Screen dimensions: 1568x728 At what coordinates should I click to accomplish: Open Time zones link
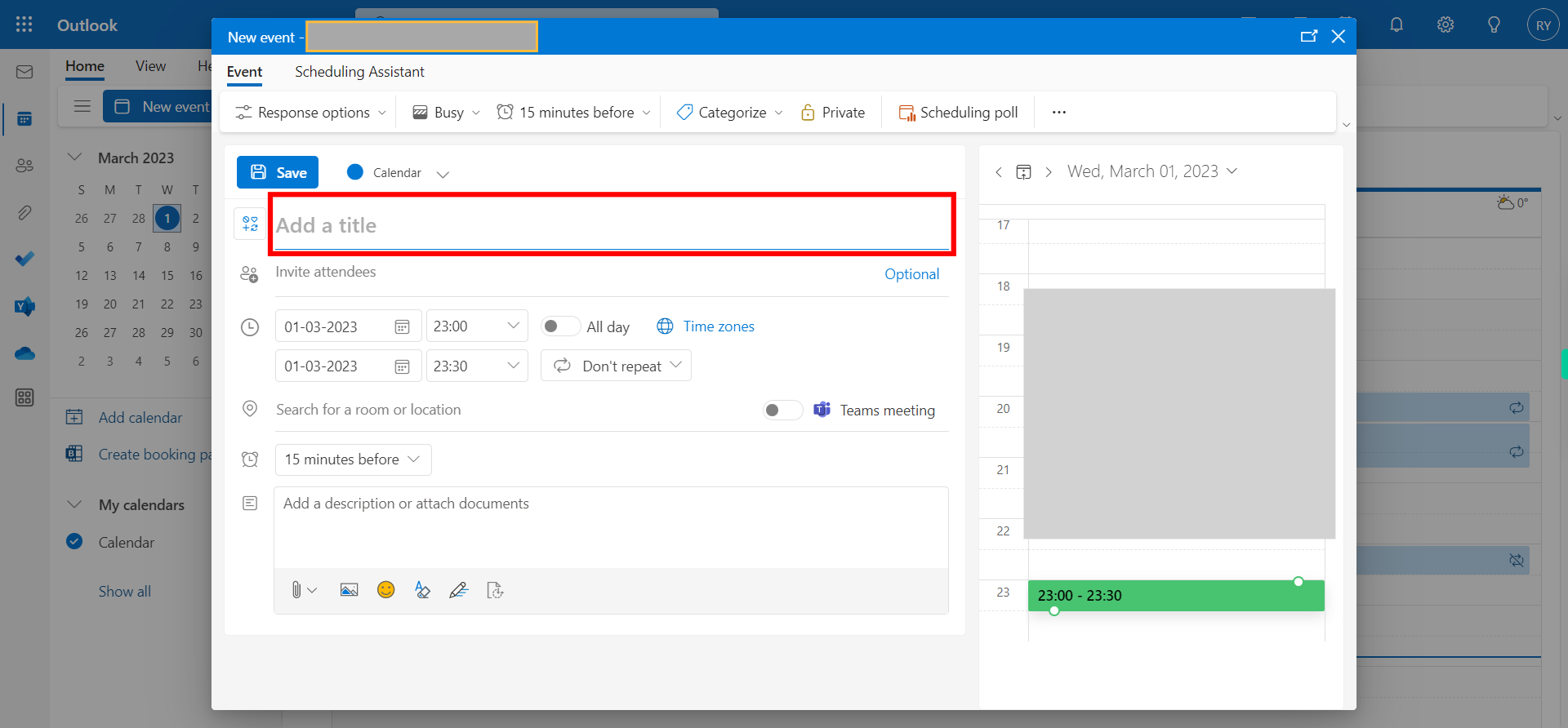706,326
